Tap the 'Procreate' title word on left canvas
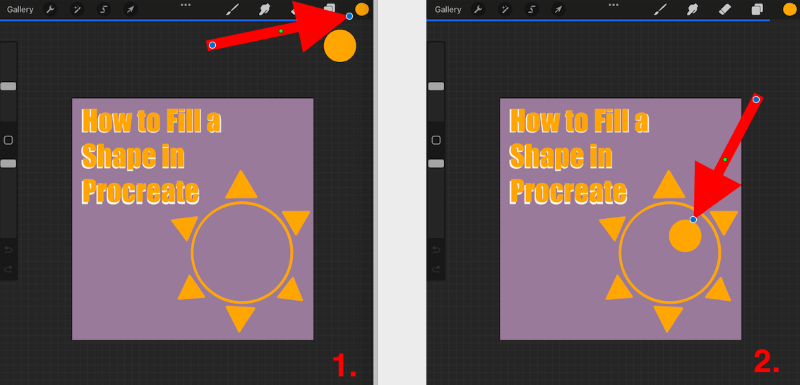800x385 pixels. pyautogui.click(x=140, y=193)
